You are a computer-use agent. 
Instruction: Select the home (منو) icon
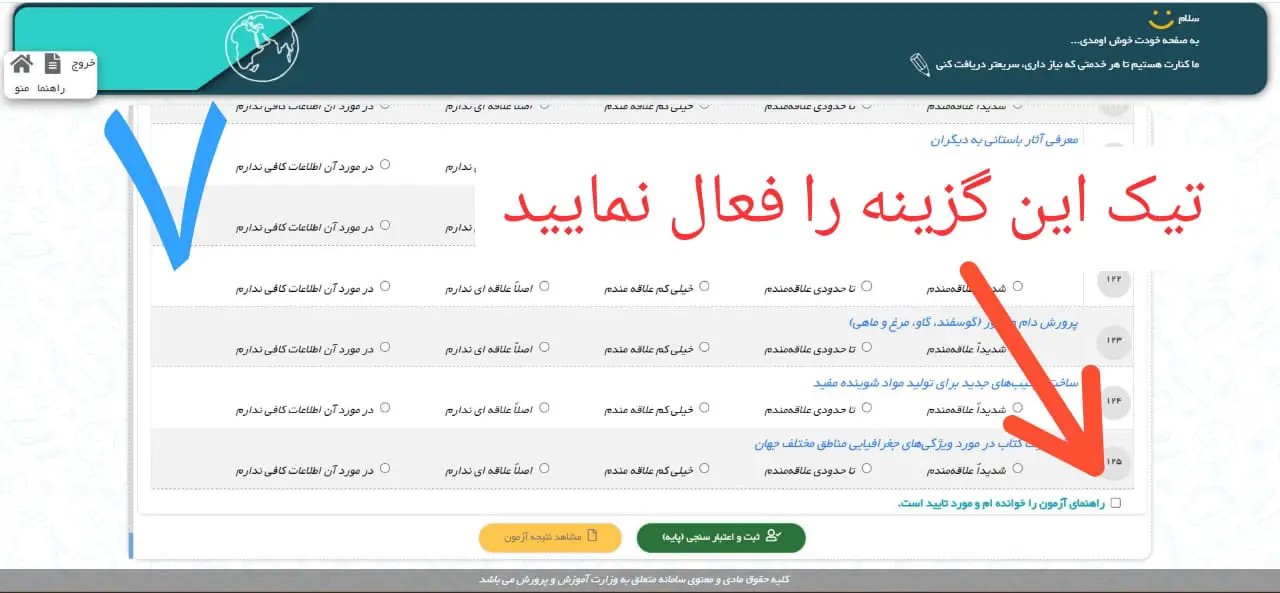click(x=21, y=63)
